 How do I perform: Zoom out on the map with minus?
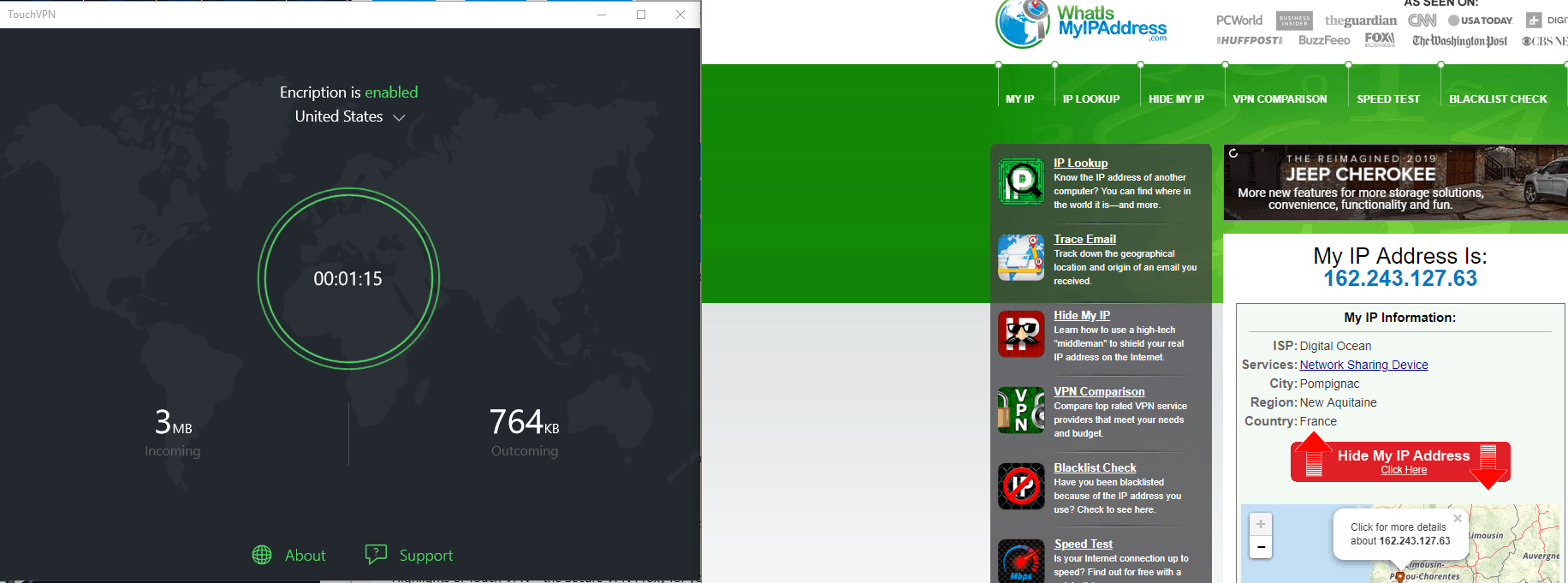pos(1261,547)
